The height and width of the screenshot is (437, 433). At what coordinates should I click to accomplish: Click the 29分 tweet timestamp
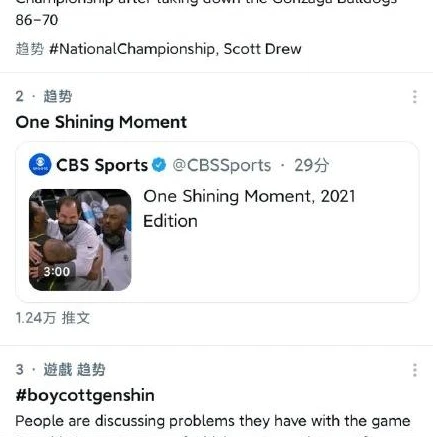coord(312,165)
